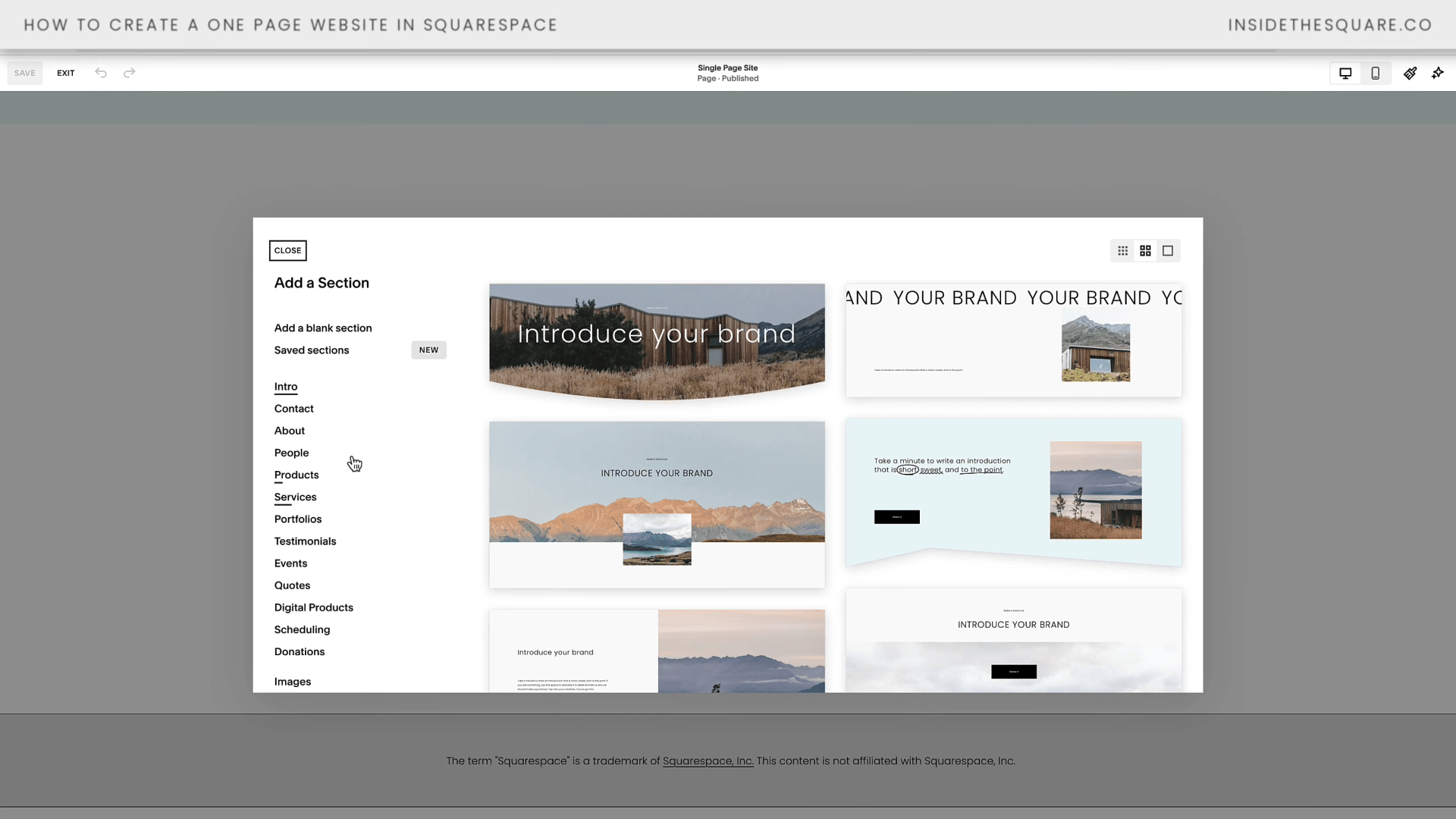The height and width of the screenshot is (819, 1456).
Task: Click the 'Single Page Site' page title
Action: pyautogui.click(x=728, y=68)
